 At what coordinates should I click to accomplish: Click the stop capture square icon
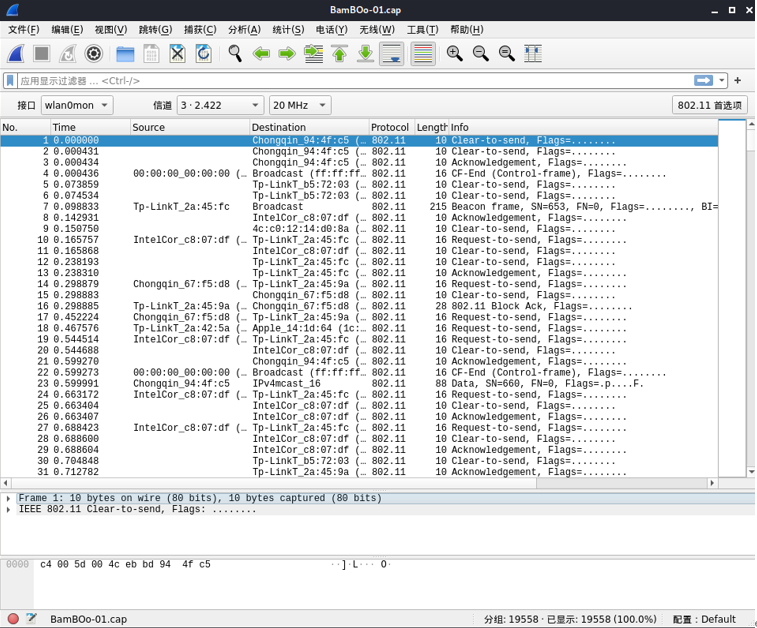click(x=42, y=53)
